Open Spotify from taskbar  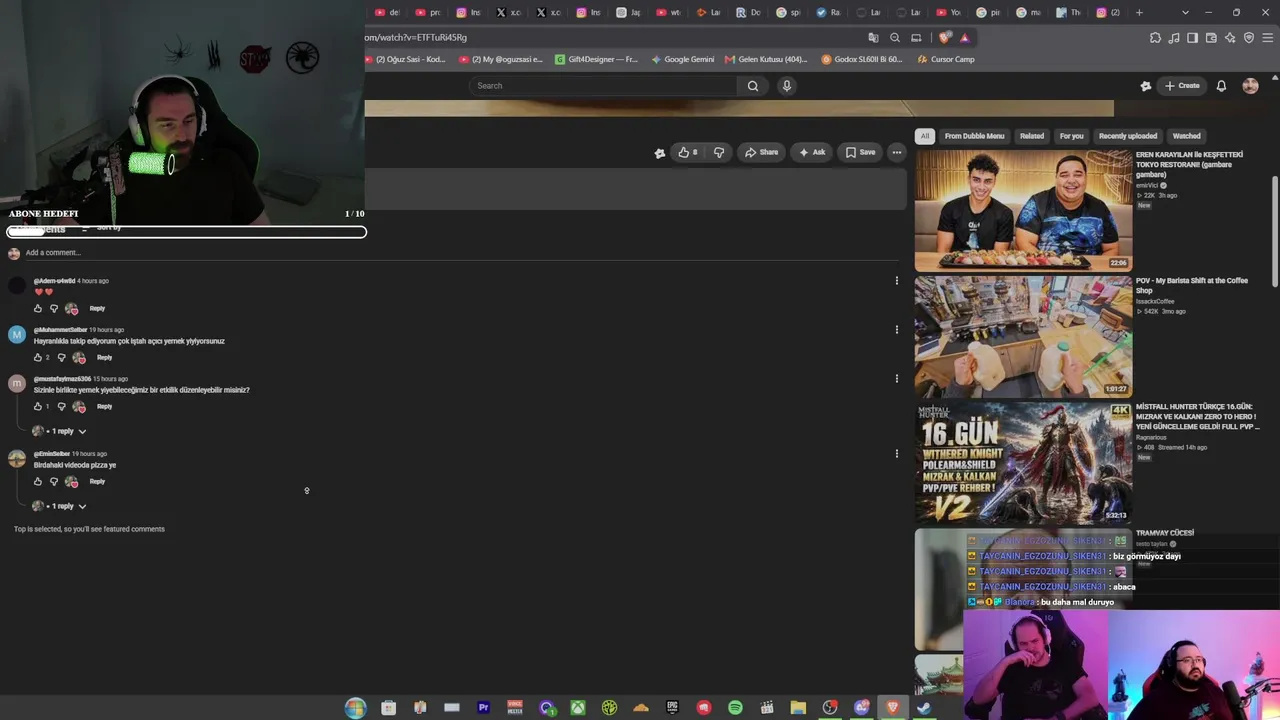click(x=735, y=708)
